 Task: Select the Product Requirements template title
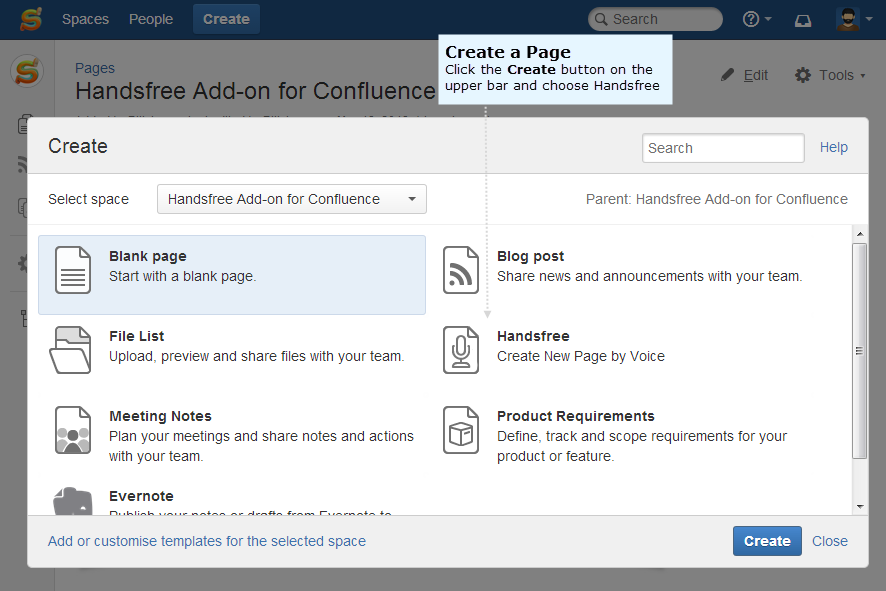(x=575, y=416)
